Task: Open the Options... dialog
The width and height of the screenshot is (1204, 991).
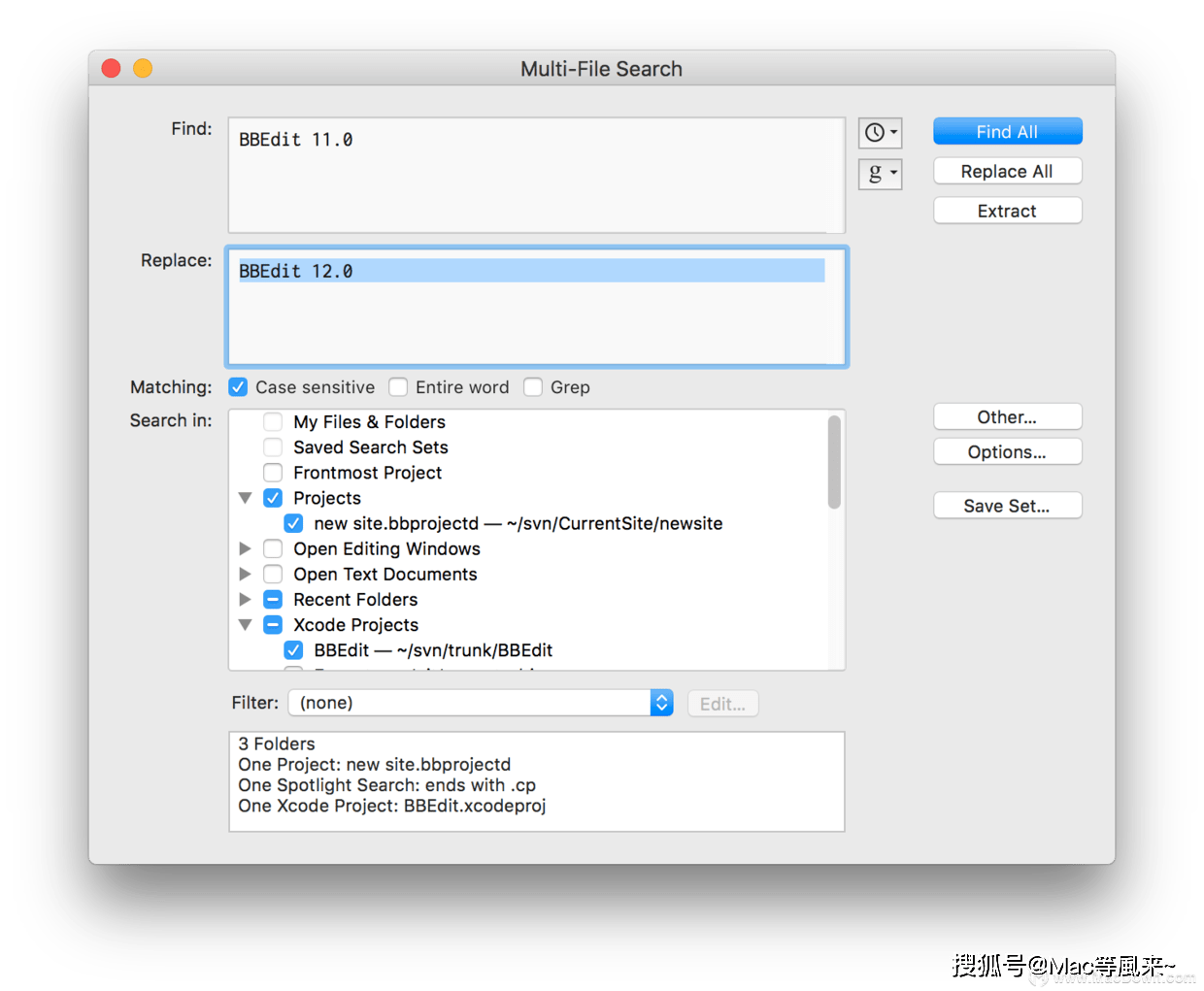Action: [x=1007, y=452]
